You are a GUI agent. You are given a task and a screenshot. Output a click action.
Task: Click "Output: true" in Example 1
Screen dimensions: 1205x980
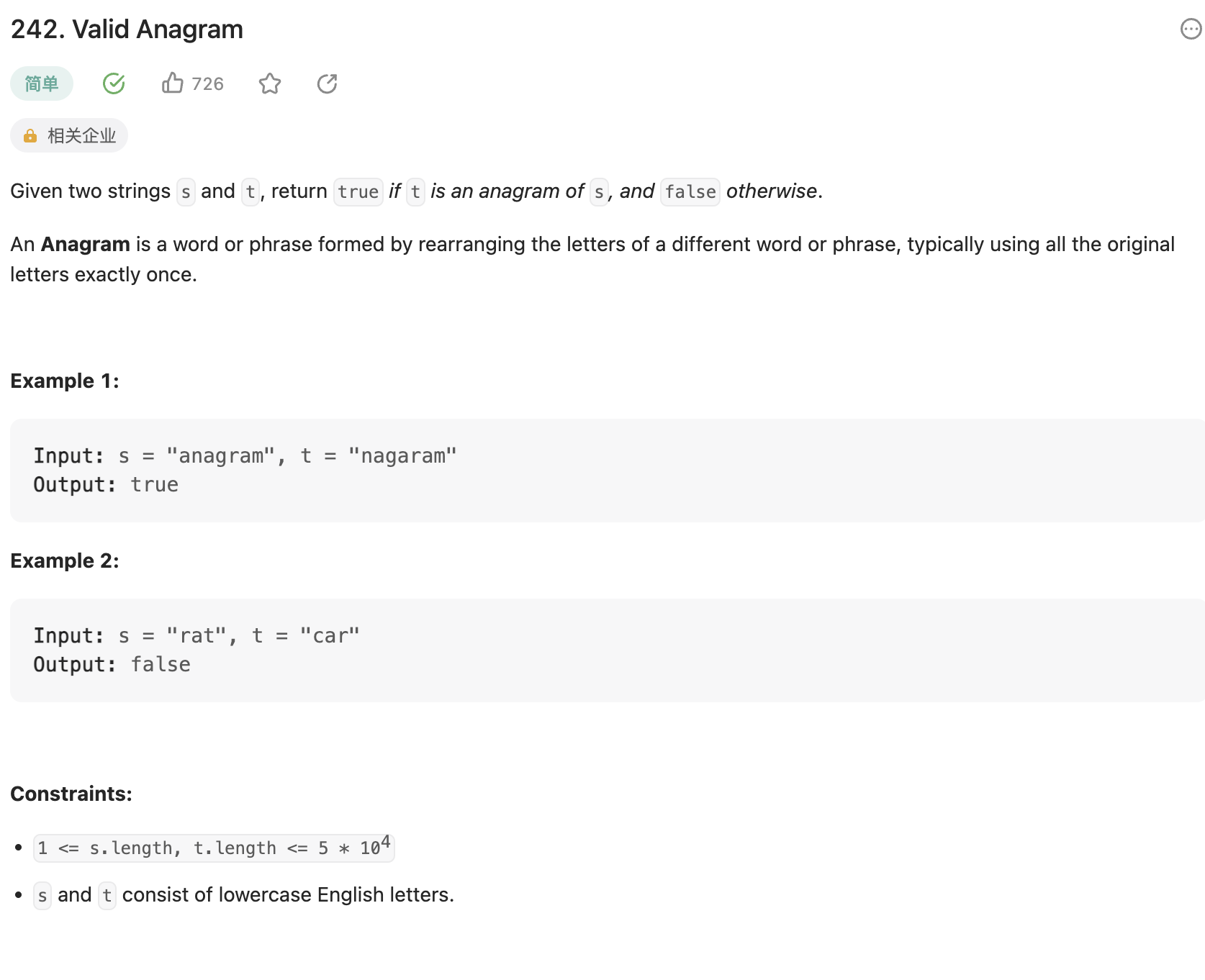(x=106, y=485)
